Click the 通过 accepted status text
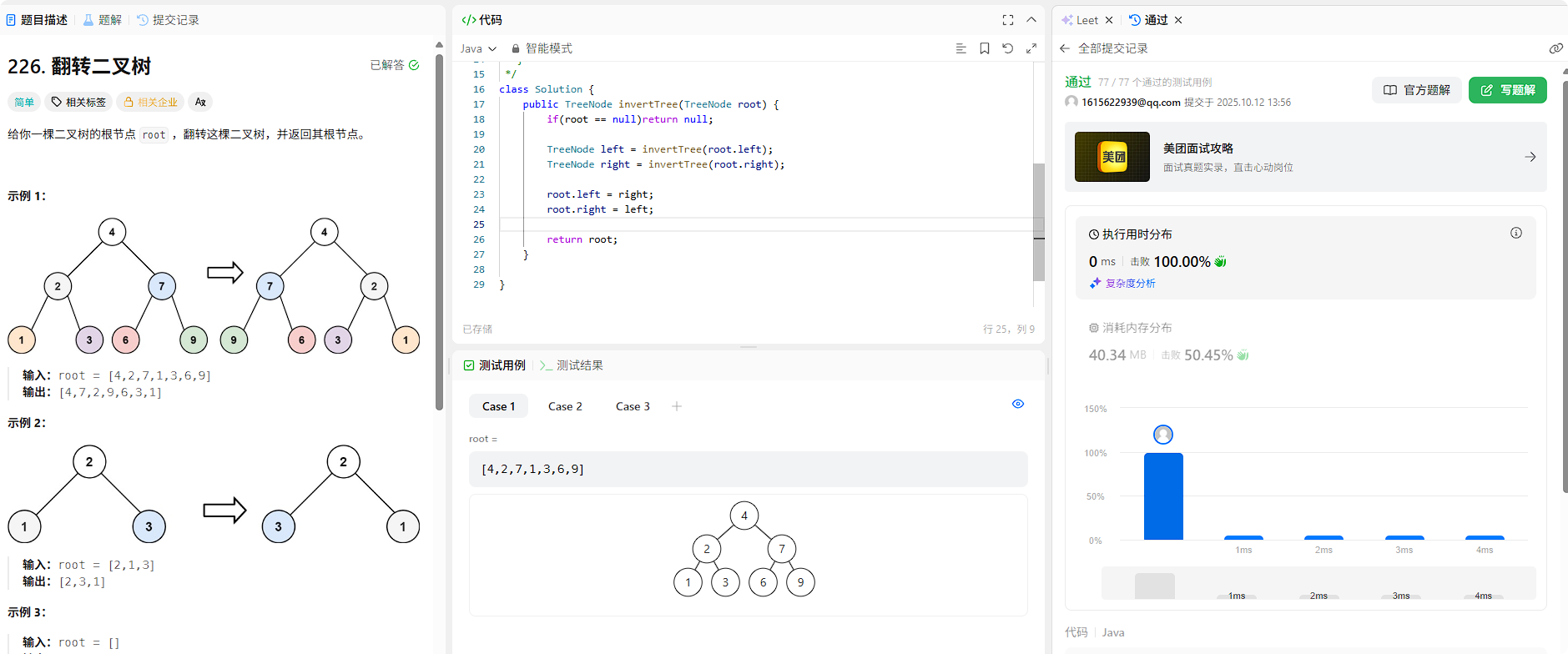This screenshot has height=654, width=1568. [x=1078, y=82]
